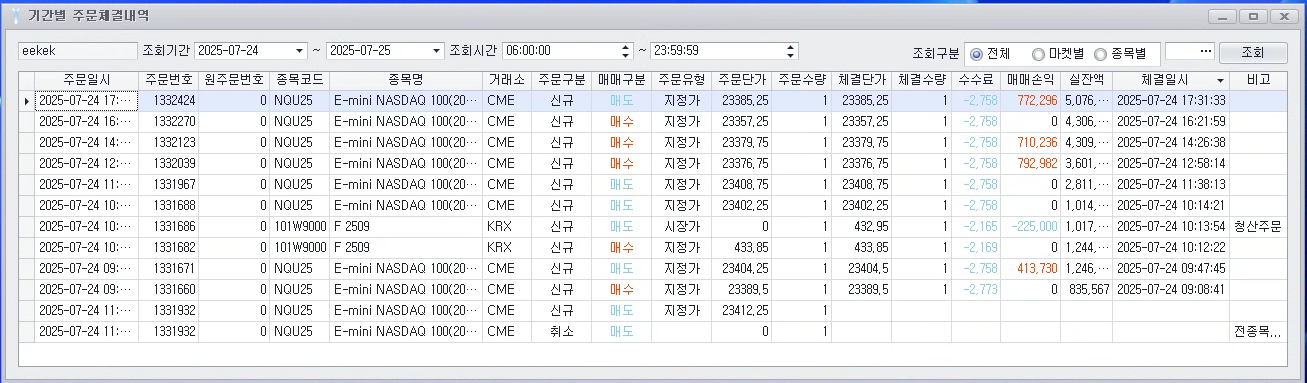This screenshot has height=383, width=1307.
Task: Click the 시장가 order type cell
Action: pyautogui.click(x=682, y=227)
